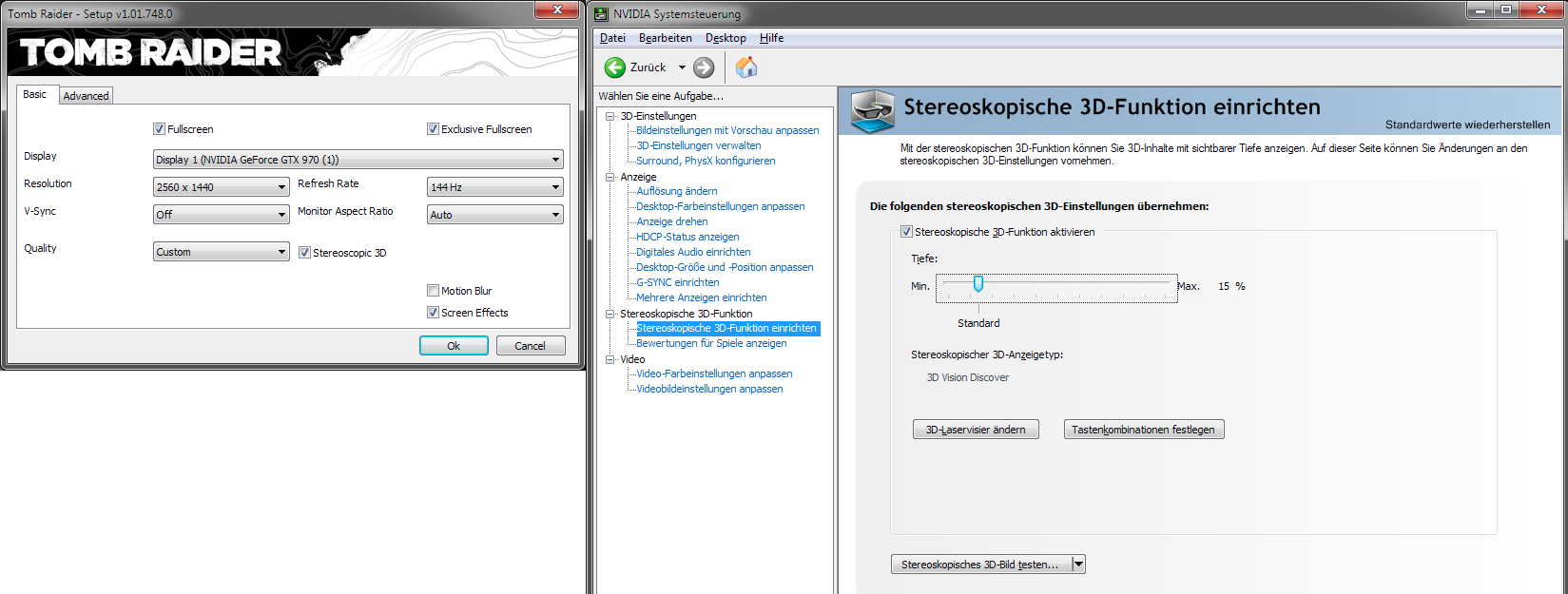Open the Zurück history dropdown arrow
The width and height of the screenshot is (1568, 594).
click(x=682, y=67)
